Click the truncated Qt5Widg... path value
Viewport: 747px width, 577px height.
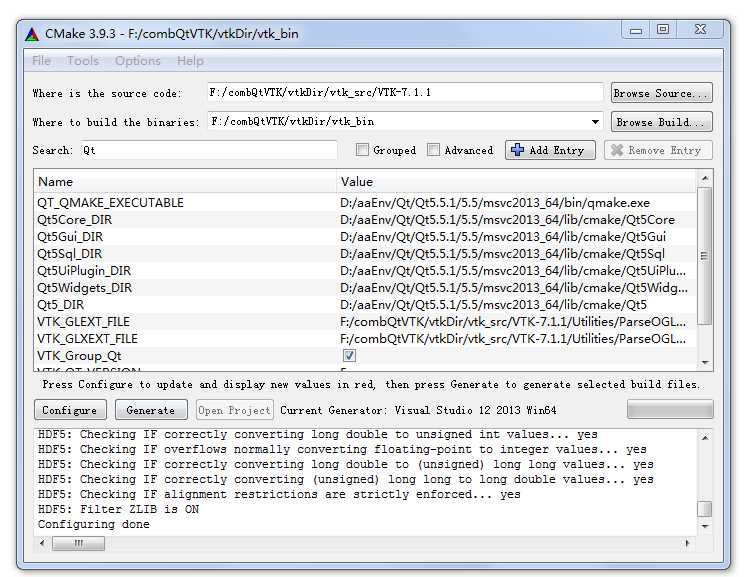coord(514,288)
